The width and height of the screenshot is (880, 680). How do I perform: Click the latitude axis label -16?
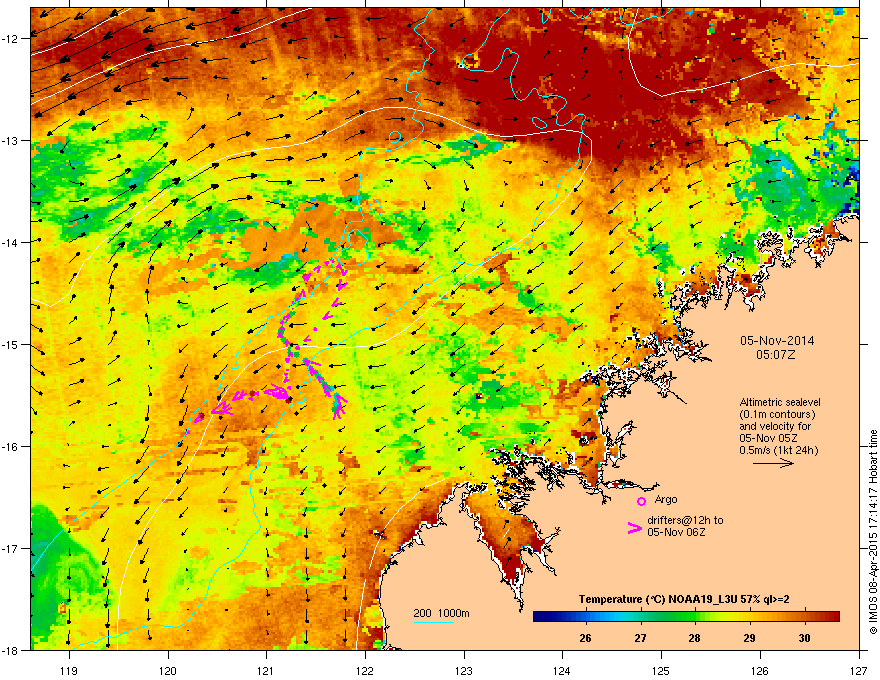(x=11, y=447)
